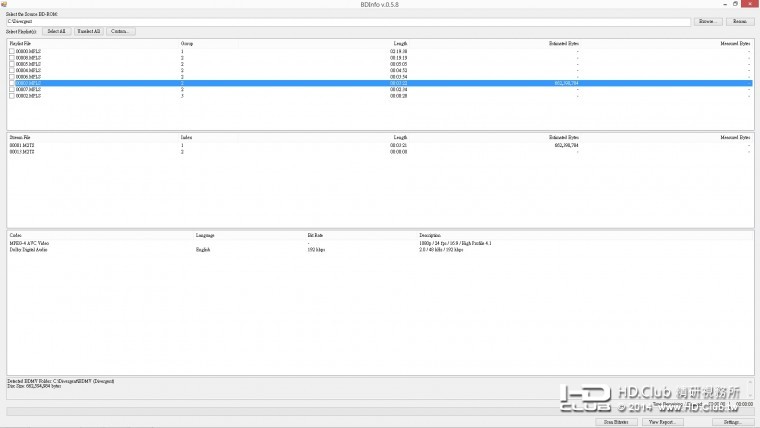The image size is (760, 428).
Task: Check the last playlist in Group 3
Action: pyautogui.click(x=12, y=96)
